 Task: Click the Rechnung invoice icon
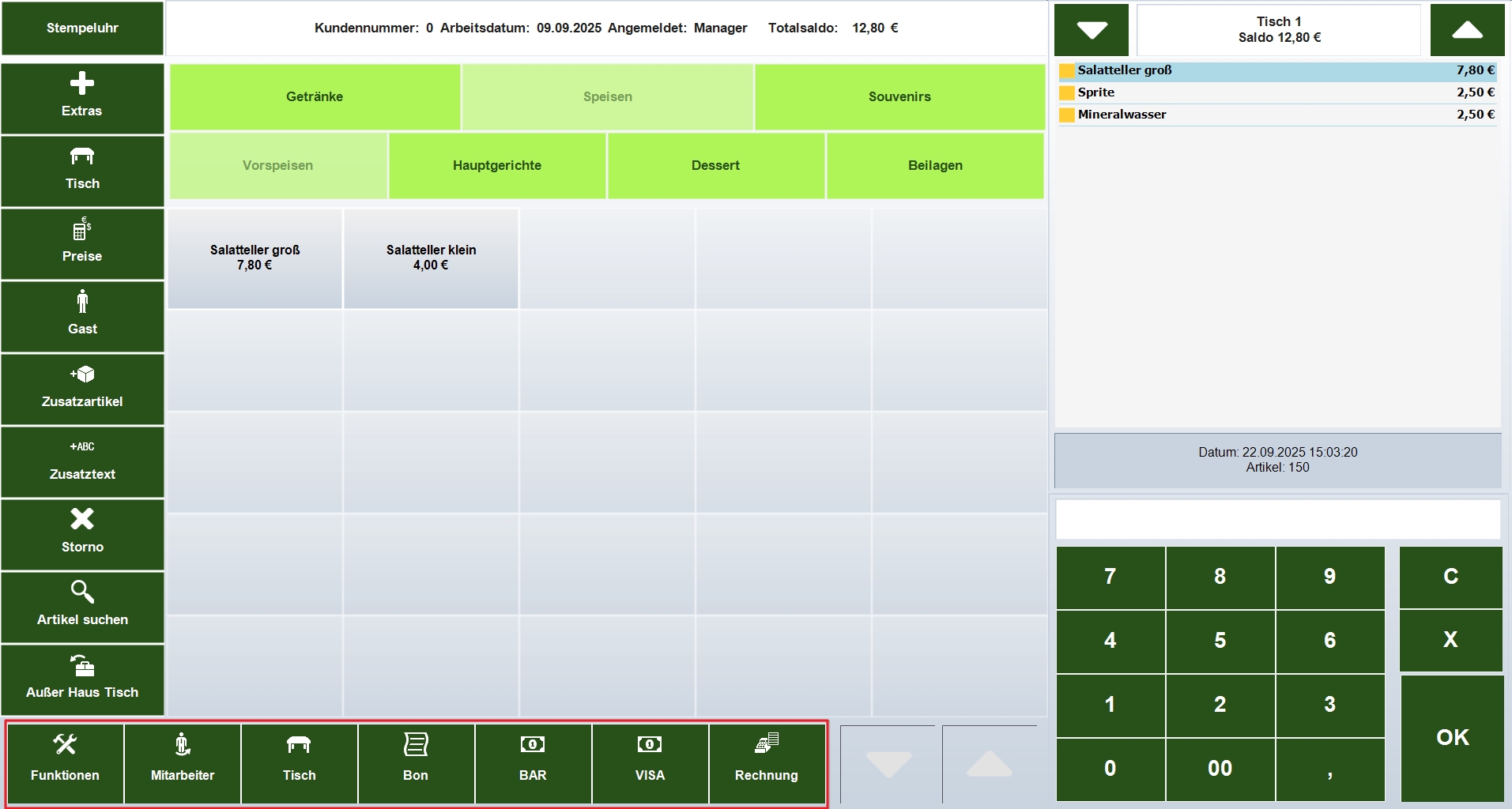(x=767, y=743)
